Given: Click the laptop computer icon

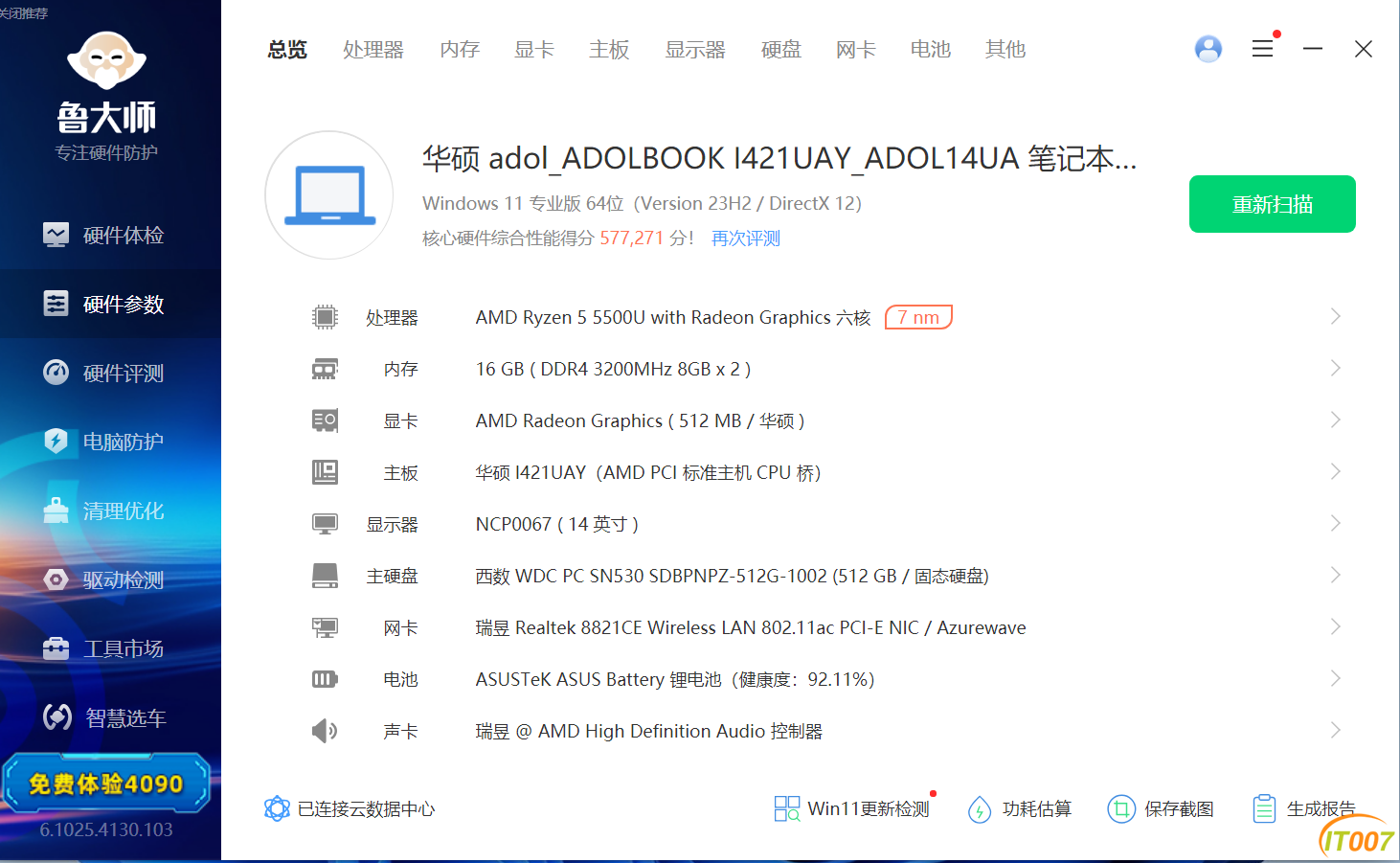Looking at the screenshot, I should [x=329, y=195].
